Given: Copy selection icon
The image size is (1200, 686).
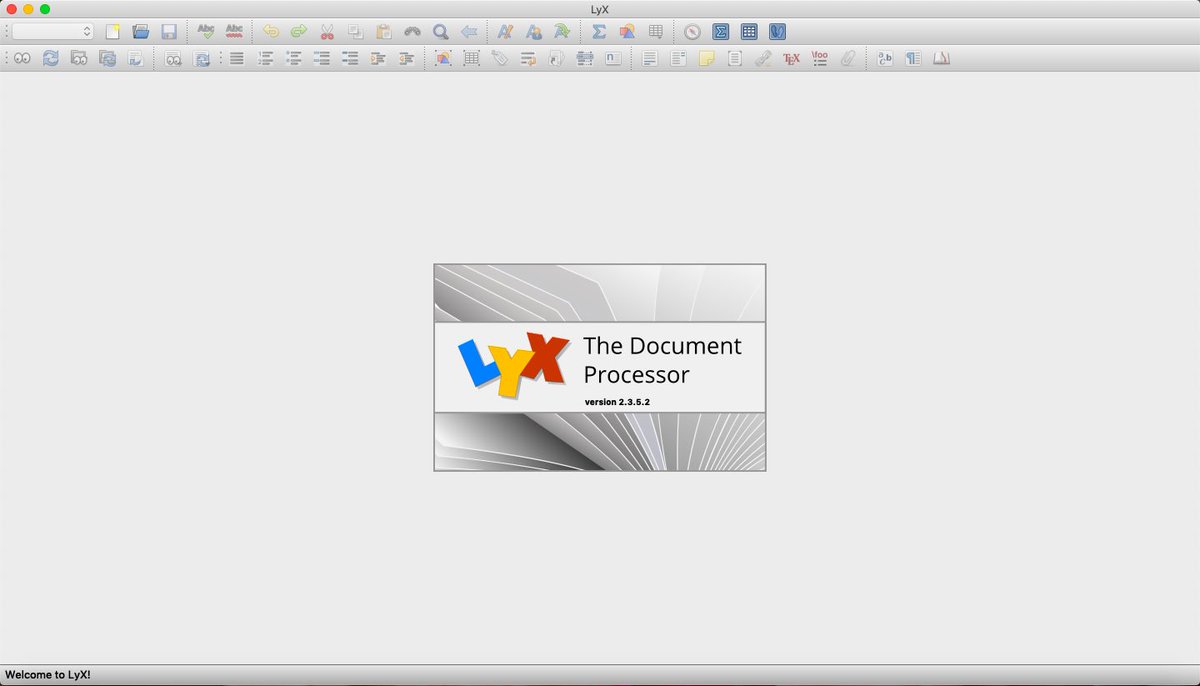Looking at the screenshot, I should [x=355, y=32].
